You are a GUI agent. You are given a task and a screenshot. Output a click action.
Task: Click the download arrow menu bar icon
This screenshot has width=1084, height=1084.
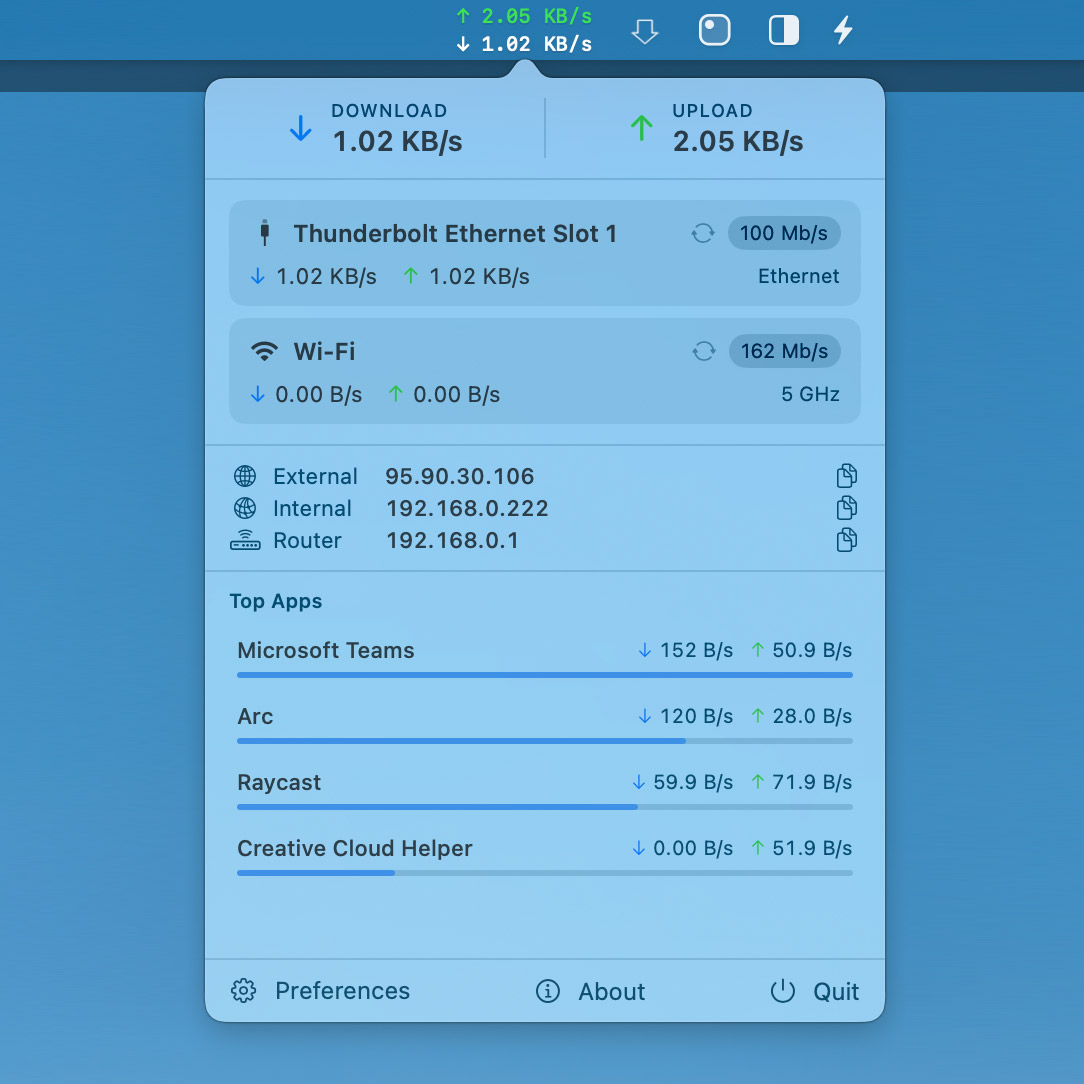point(645,32)
